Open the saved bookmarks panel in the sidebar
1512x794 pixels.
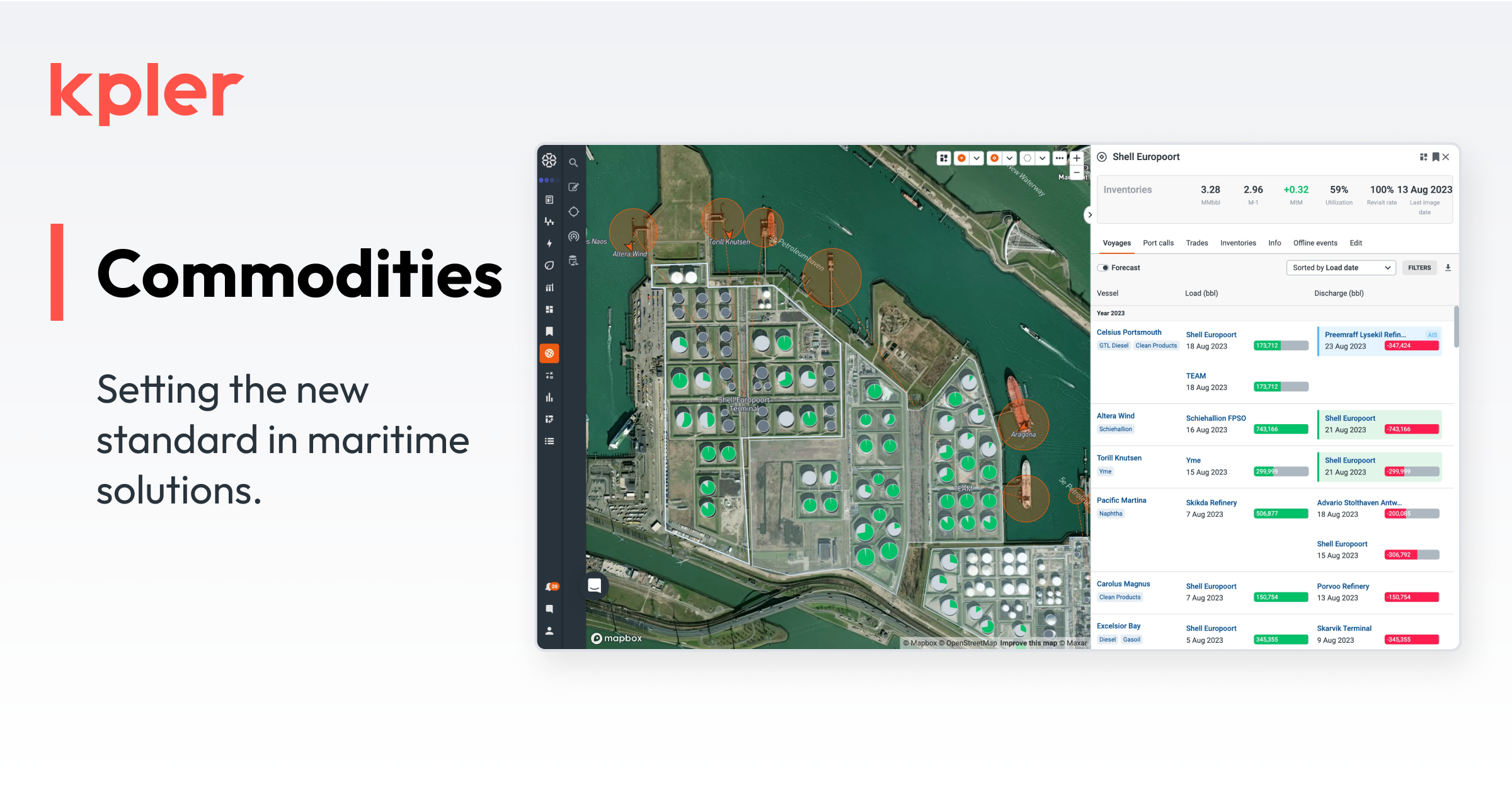coord(549,331)
